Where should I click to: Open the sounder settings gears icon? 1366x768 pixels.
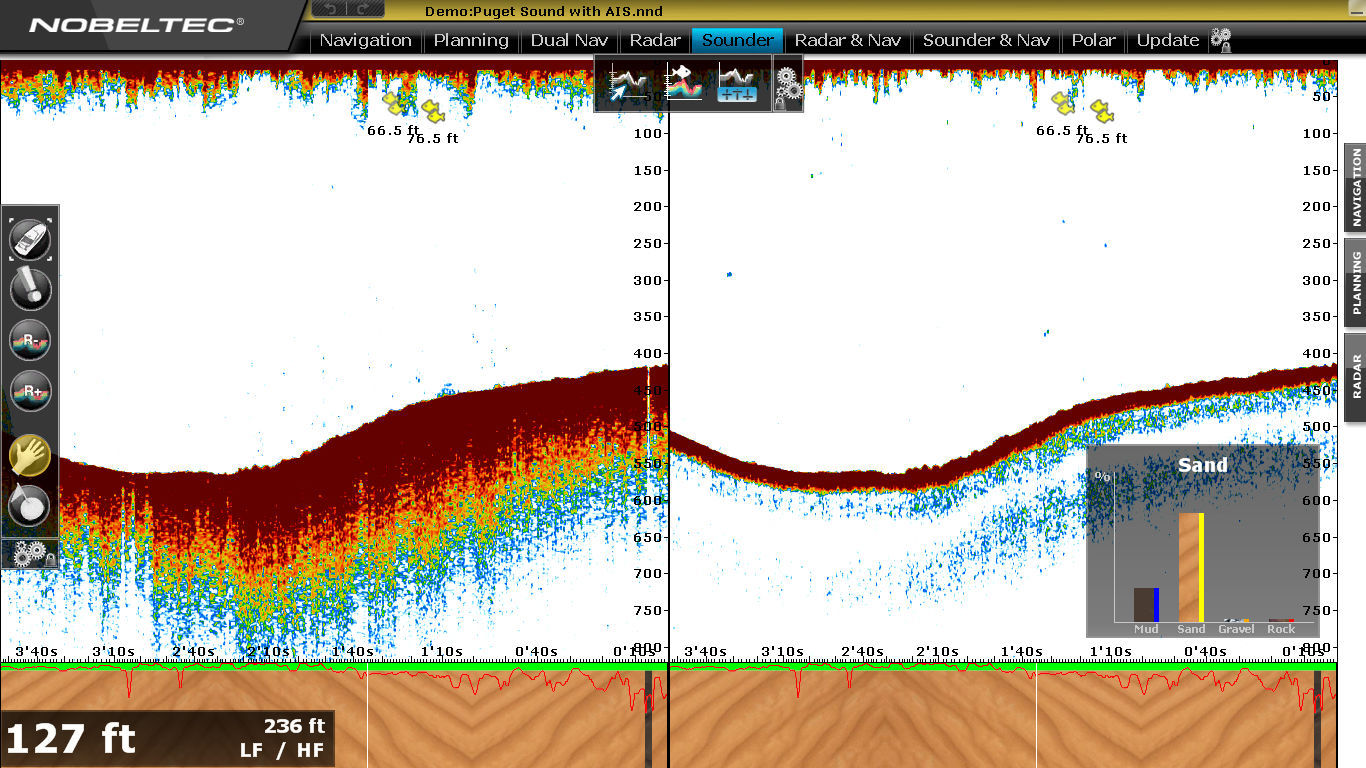click(x=788, y=85)
